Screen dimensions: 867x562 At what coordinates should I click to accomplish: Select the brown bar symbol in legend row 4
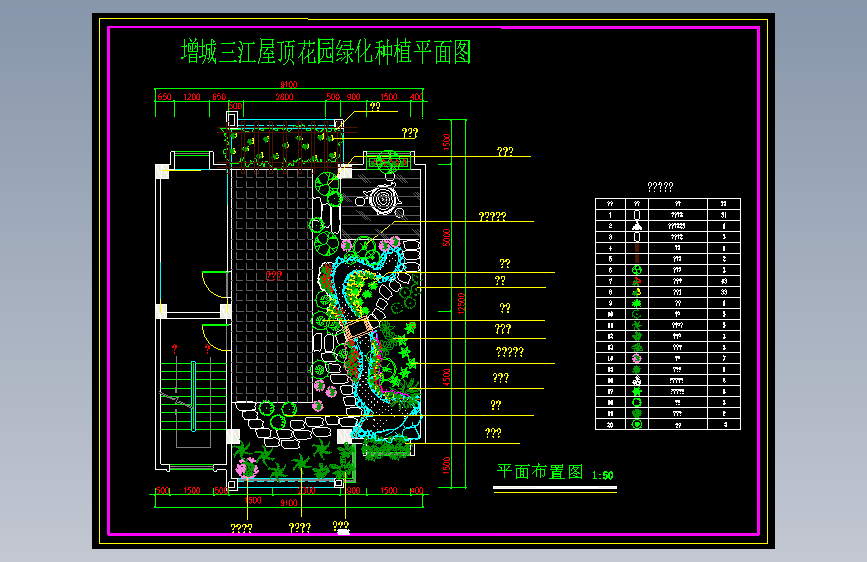637,248
